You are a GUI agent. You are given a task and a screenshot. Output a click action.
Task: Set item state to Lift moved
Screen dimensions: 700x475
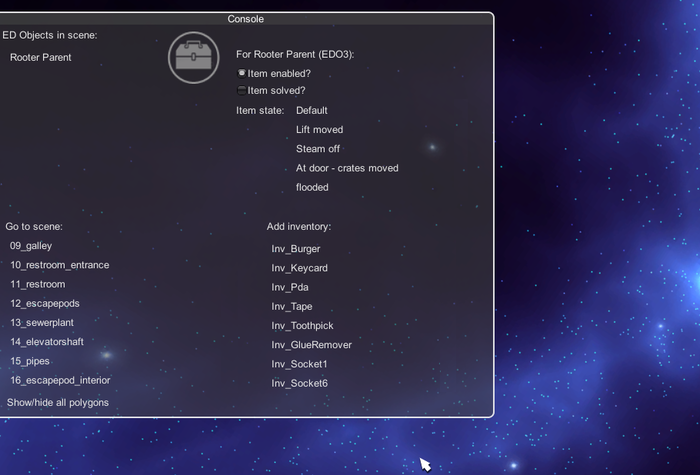(319, 130)
